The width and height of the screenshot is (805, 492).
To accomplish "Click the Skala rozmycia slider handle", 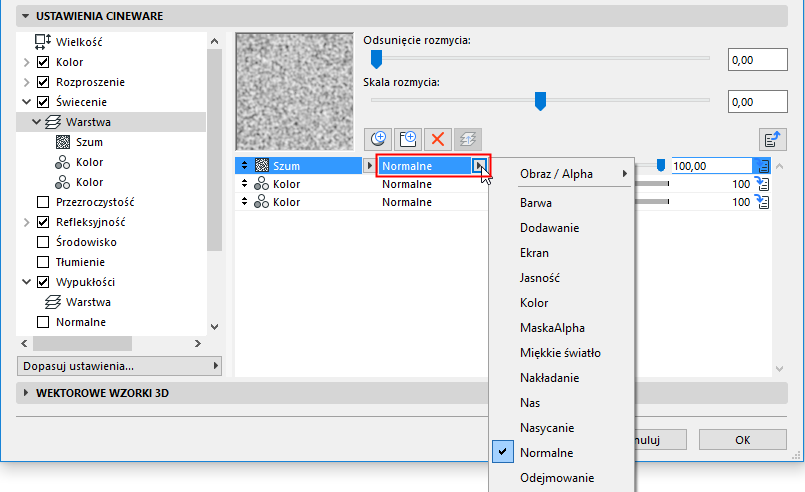I will 540,101.
